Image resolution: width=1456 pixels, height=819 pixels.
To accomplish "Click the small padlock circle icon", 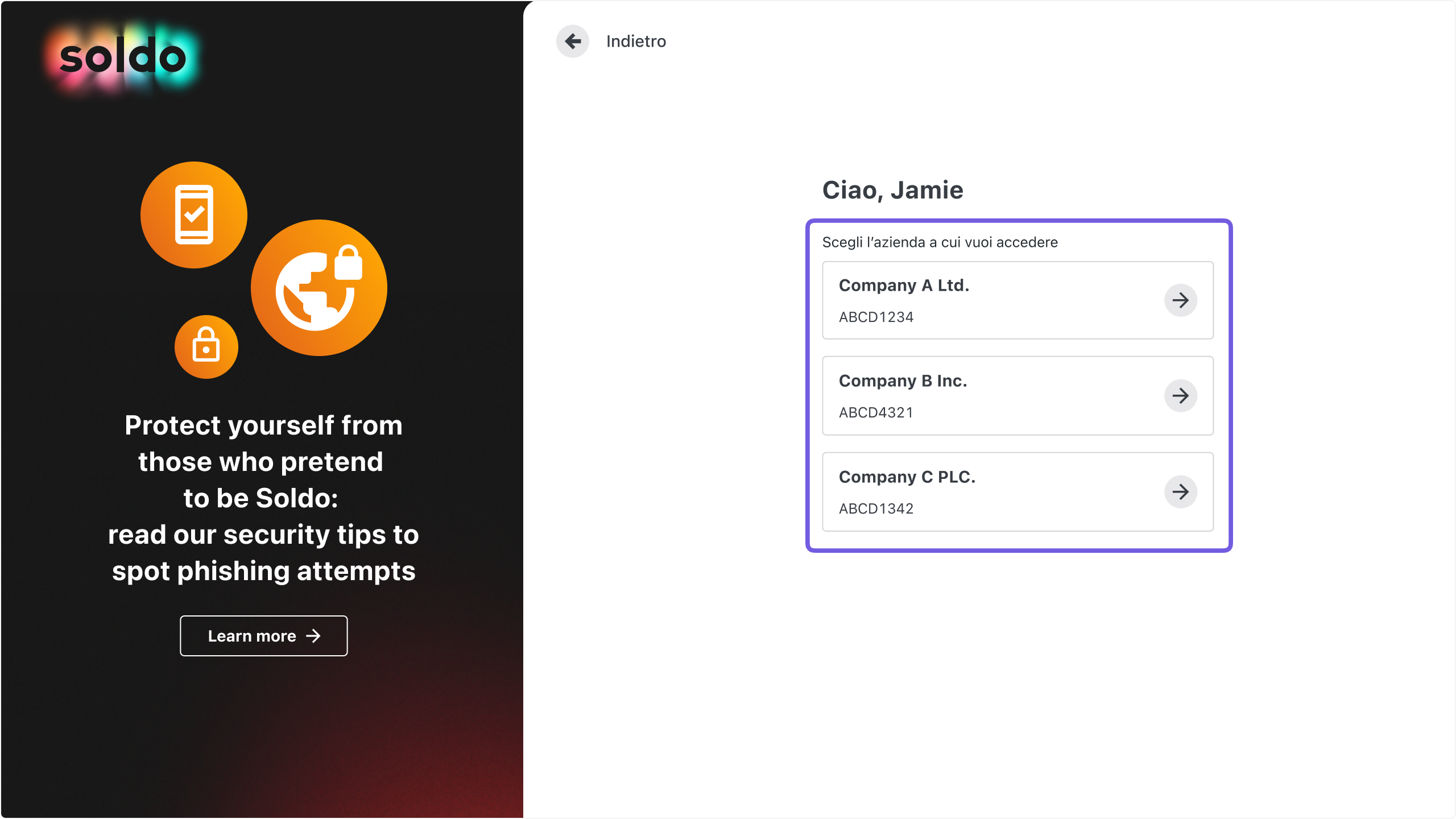I will (x=206, y=346).
